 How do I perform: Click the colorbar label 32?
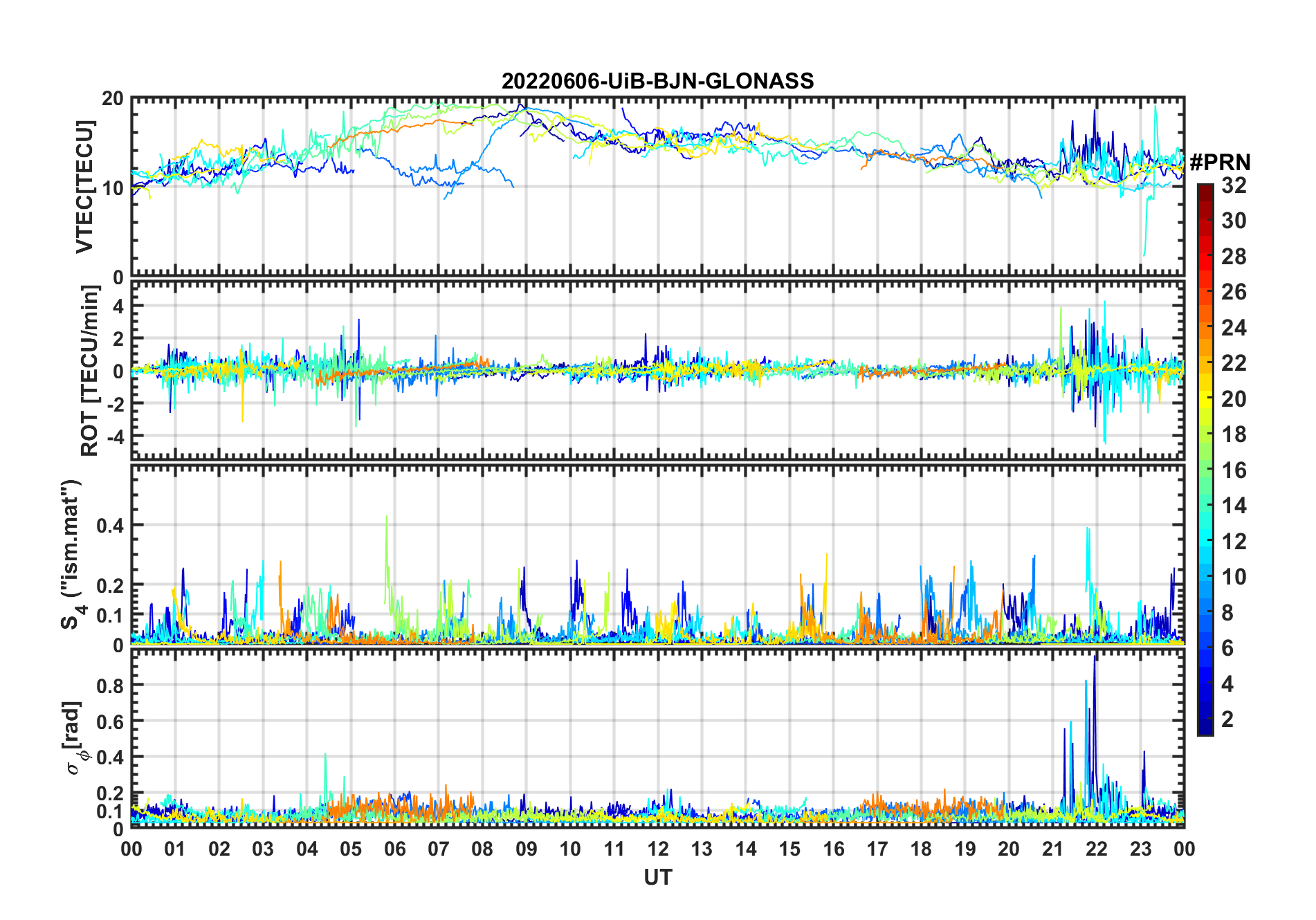1234,185
